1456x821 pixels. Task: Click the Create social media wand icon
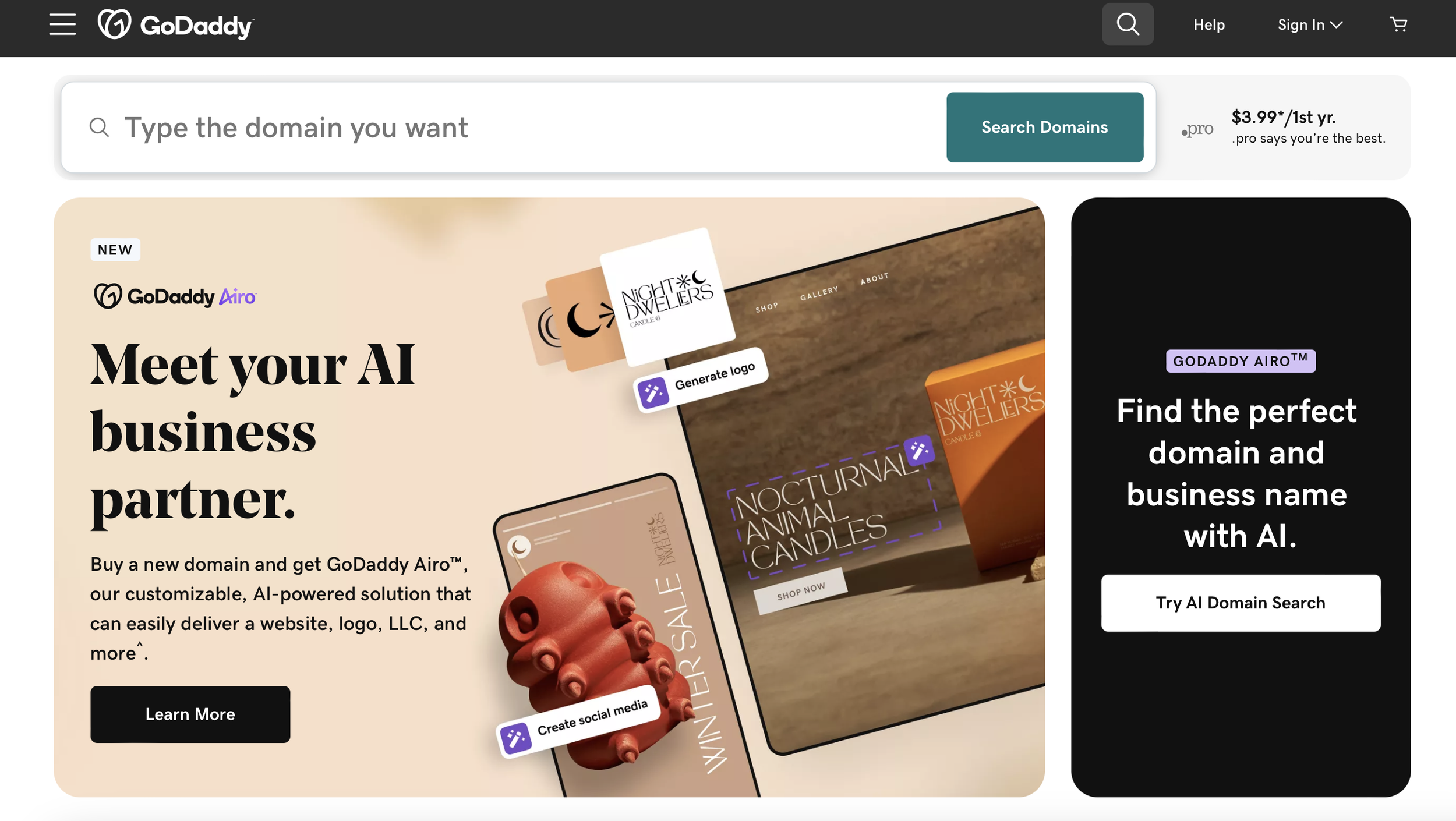(515, 738)
